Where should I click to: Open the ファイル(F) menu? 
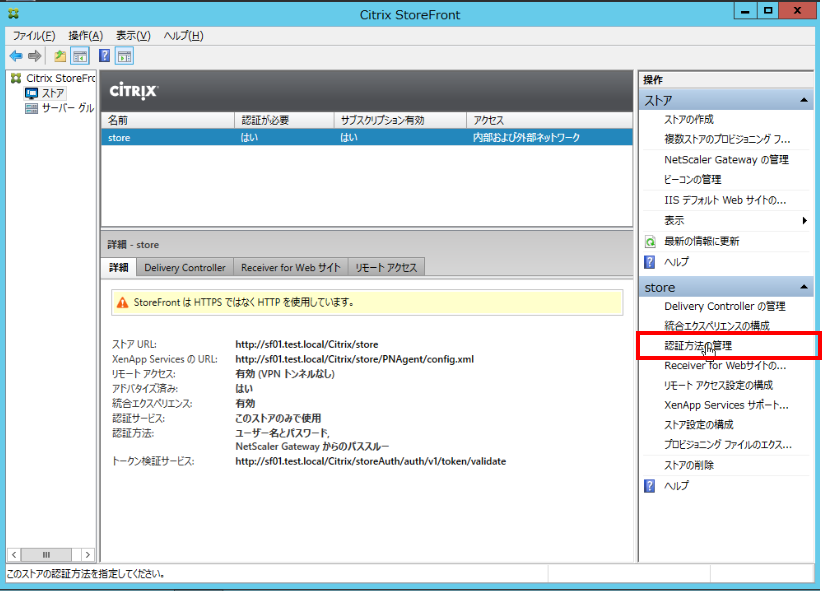click(x=34, y=36)
